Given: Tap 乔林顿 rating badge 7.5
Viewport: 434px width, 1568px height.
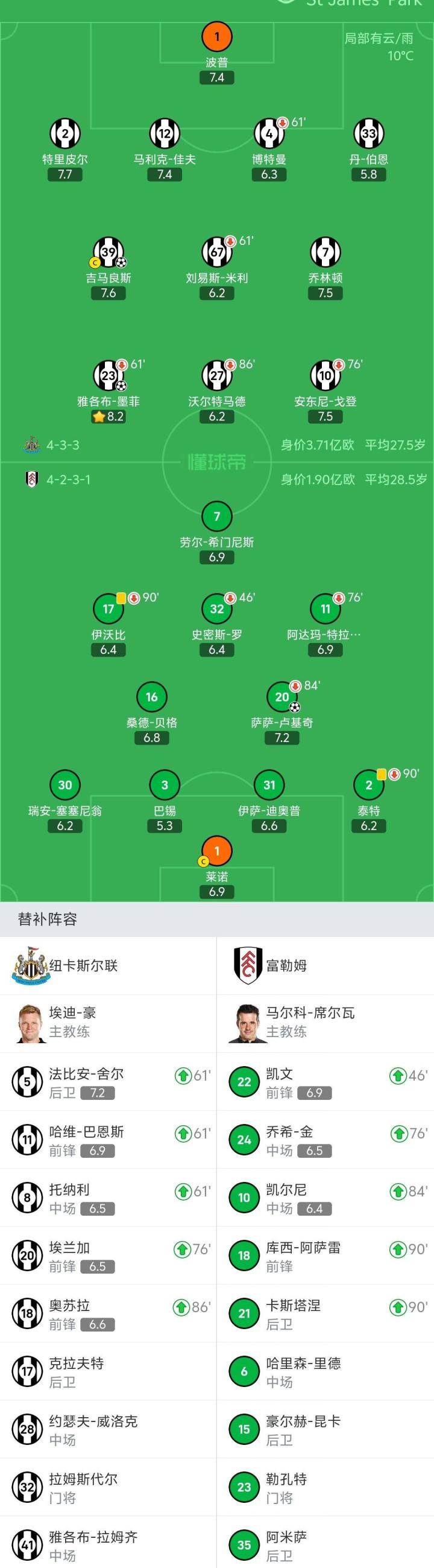Looking at the screenshot, I should coord(325,293).
